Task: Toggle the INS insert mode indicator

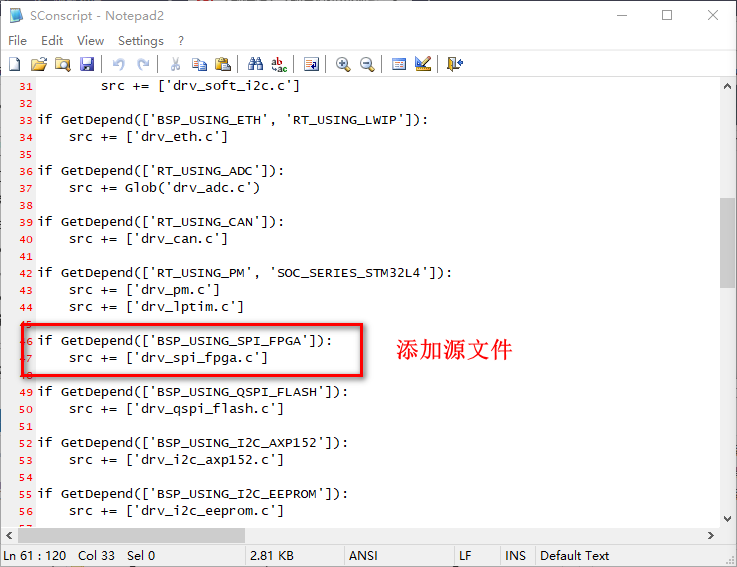Action: [515, 555]
